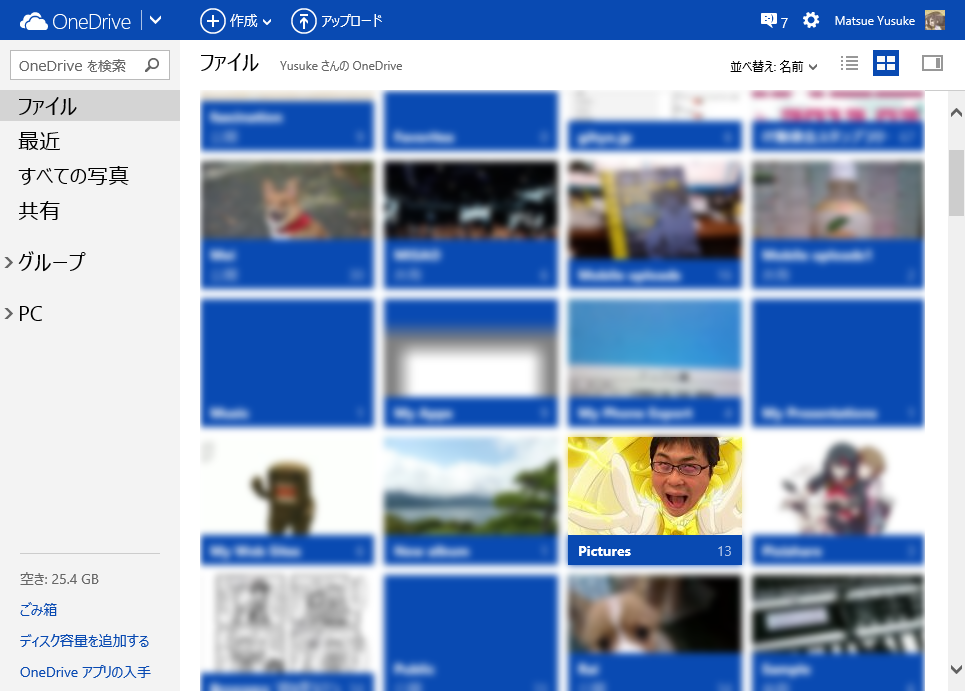Expand the グループ section

coord(9,263)
